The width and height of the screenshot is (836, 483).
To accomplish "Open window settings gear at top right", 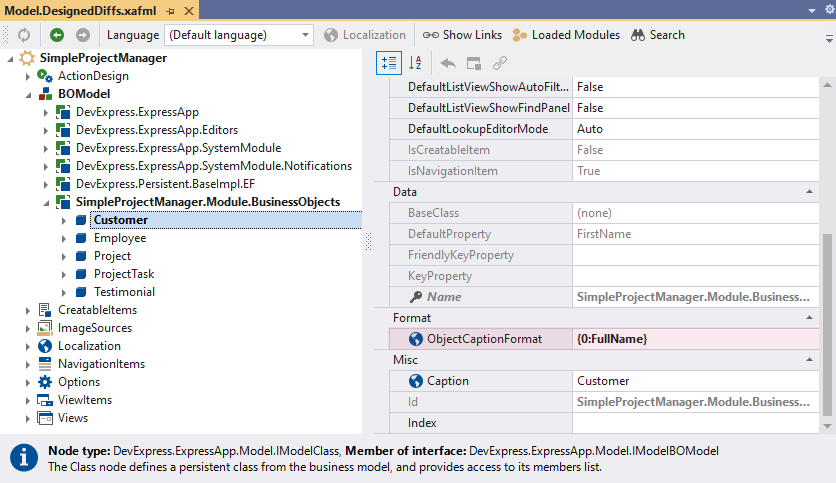I will (x=830, y=10).
